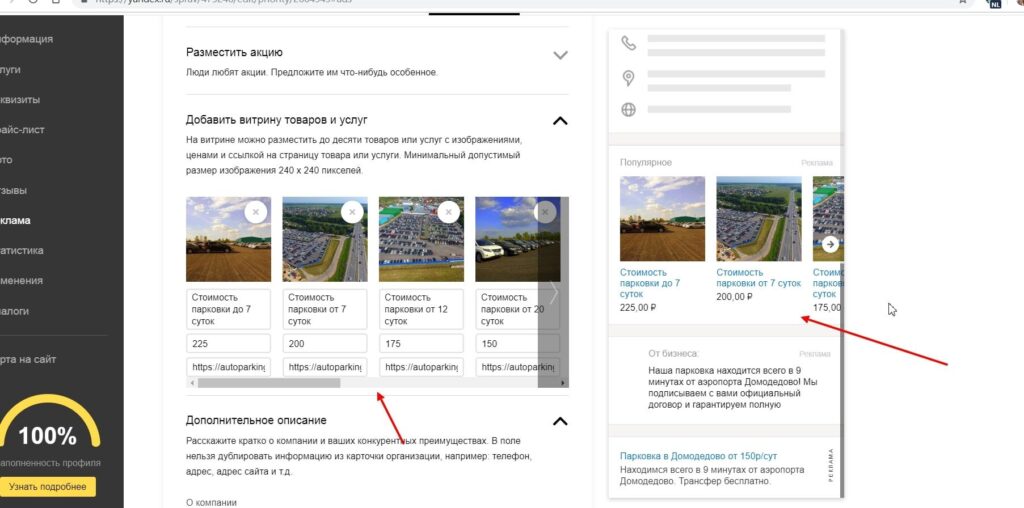Click the price field containing 225

coord(228,343)
